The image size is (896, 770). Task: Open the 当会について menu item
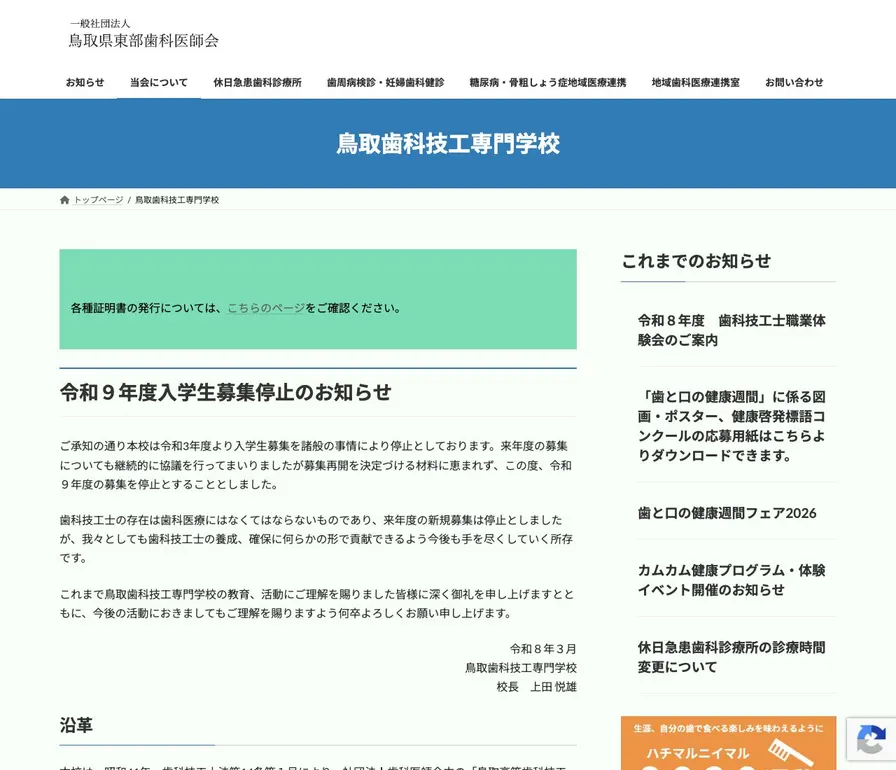click(x=159, y=82)
